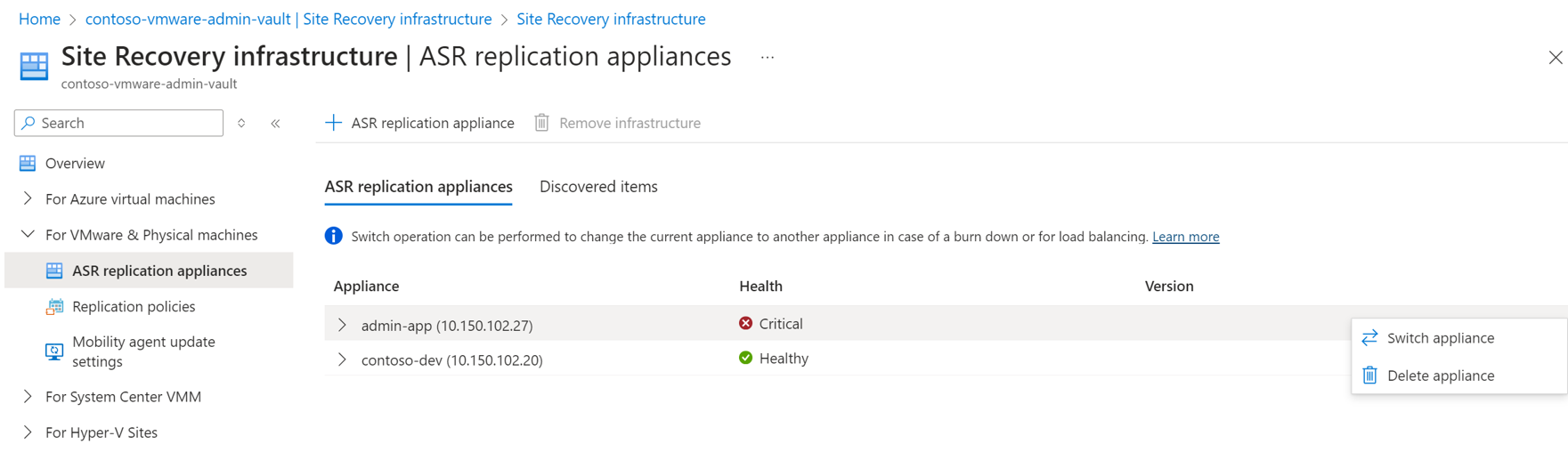
Task: Collapse the sidebar with double-chevron icon
Action: (x=276, y=124)
